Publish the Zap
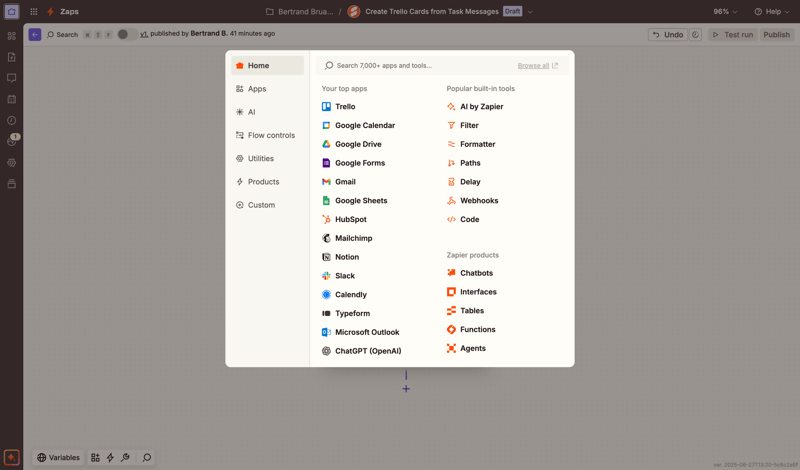This screenshot has height=470, width=800. [777, 35]
